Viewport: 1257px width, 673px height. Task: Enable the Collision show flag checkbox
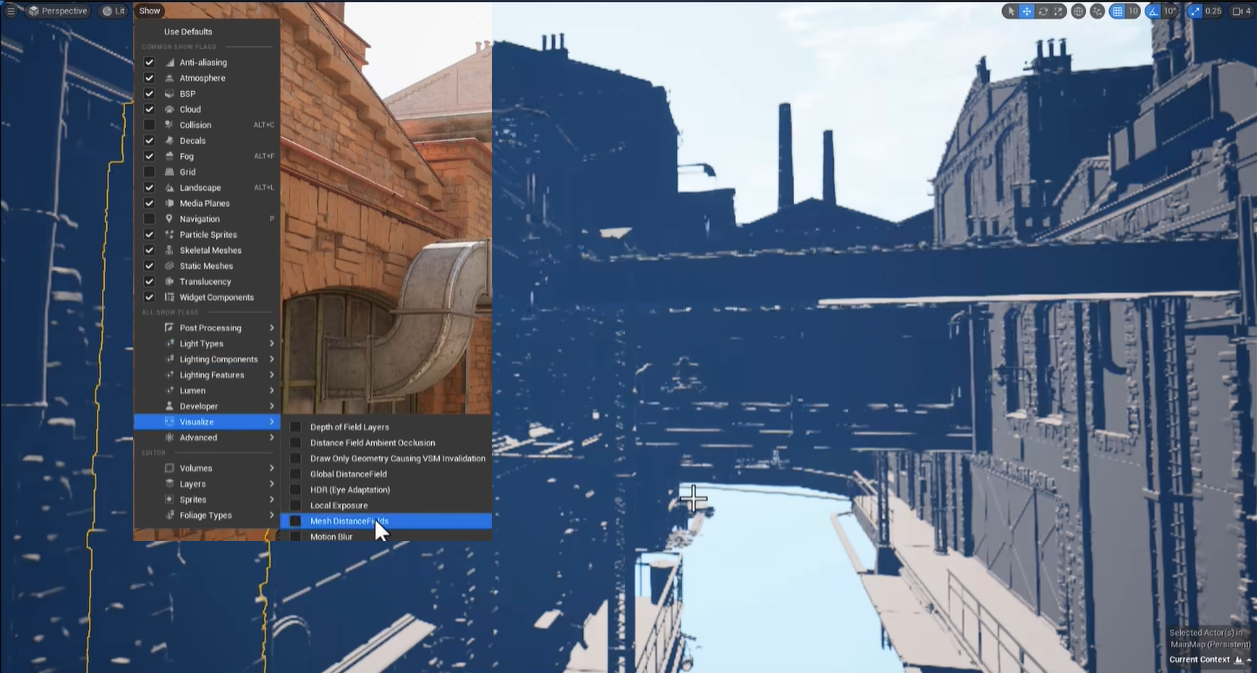[x=149, y=125]
